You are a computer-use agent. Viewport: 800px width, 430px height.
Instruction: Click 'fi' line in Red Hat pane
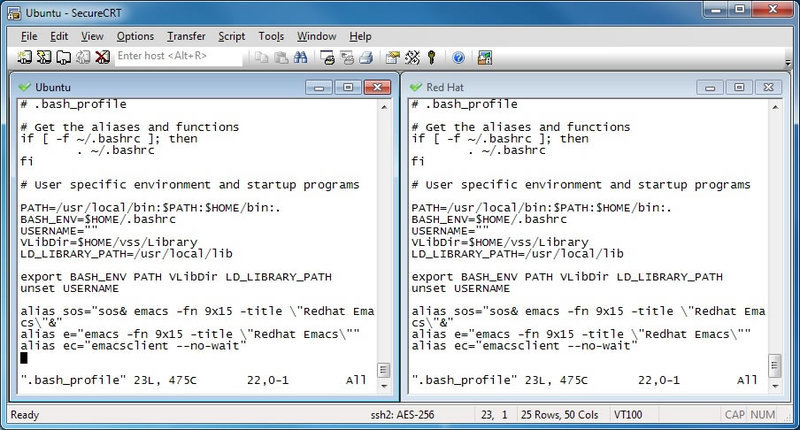pos(418,161)
